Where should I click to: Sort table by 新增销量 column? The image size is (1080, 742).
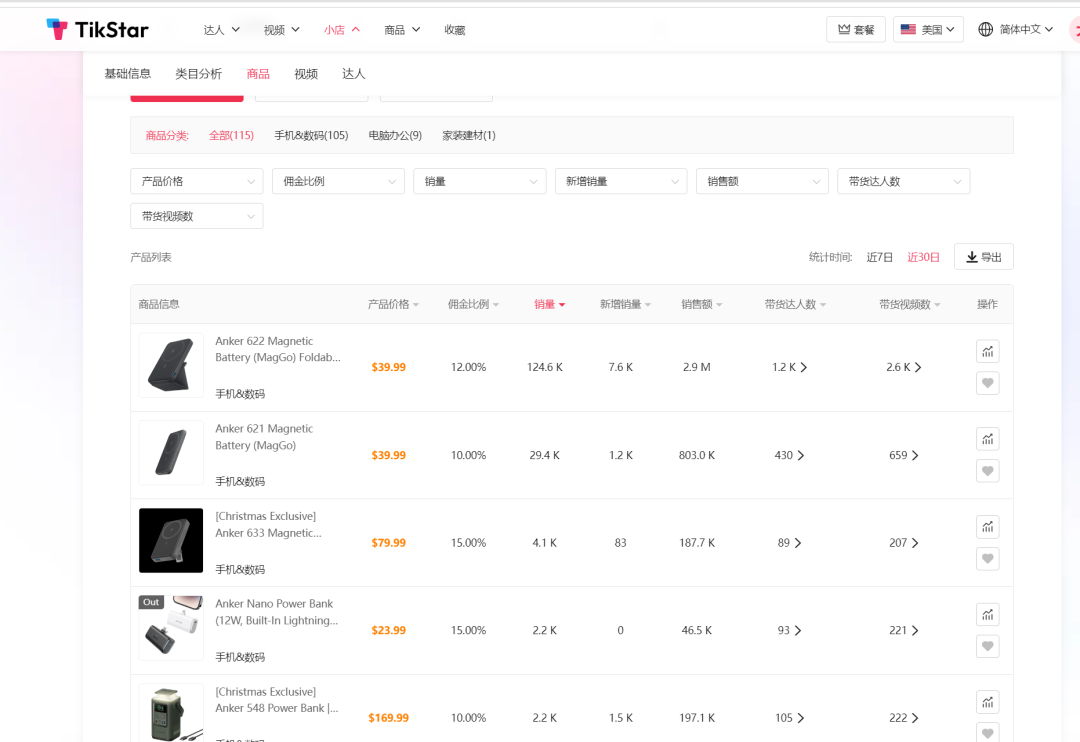pos(625,304)
